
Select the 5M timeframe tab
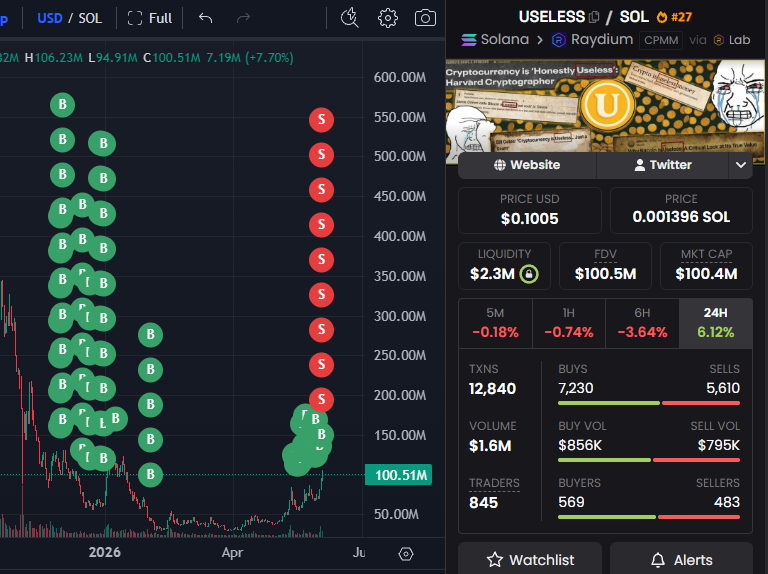pyautogui.click(x=495, y=323)
